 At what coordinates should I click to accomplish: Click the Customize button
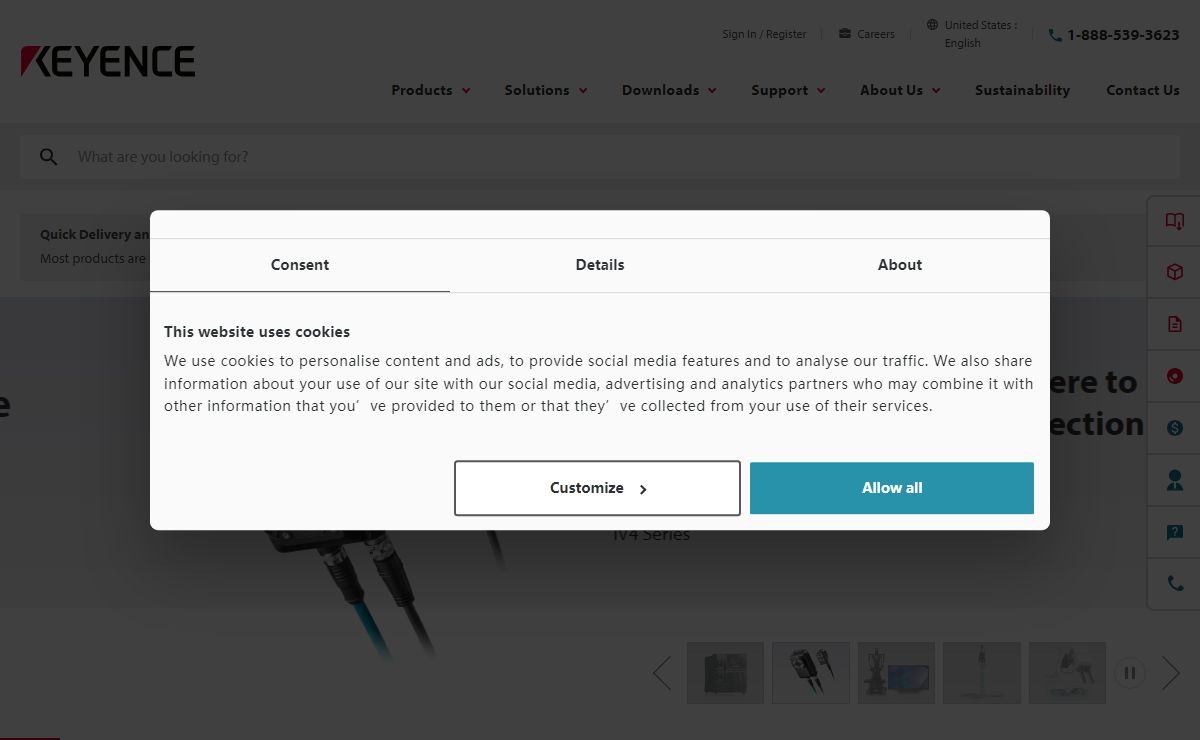[597, 488]
